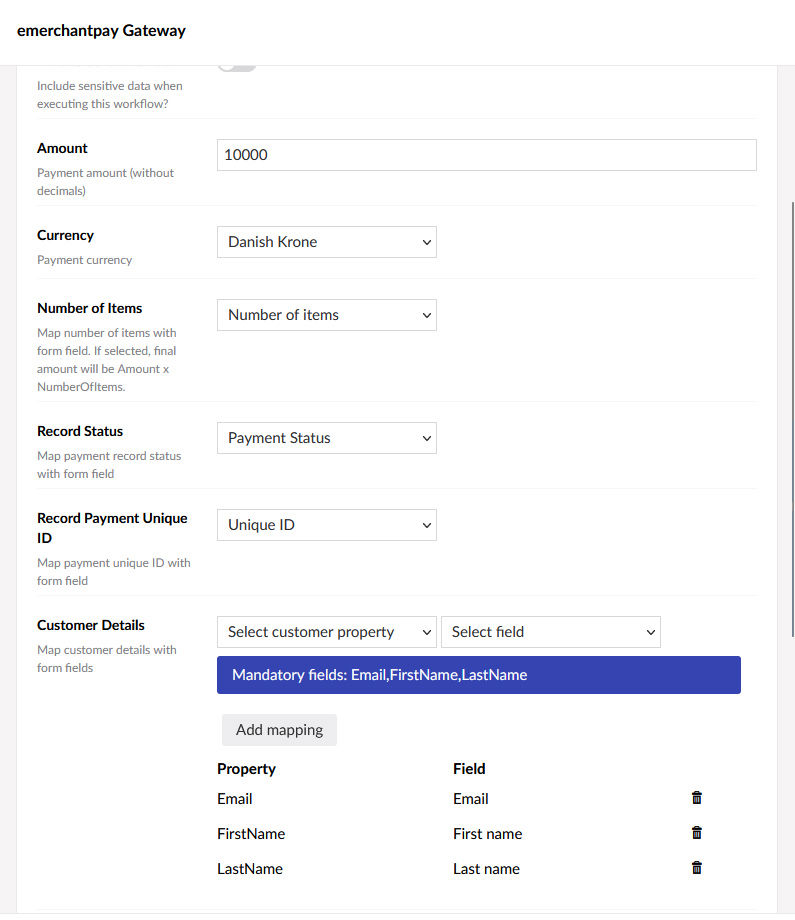This screenshot has width=795, height=920.
Task: Click the Field column header
Action: (469, 769)
